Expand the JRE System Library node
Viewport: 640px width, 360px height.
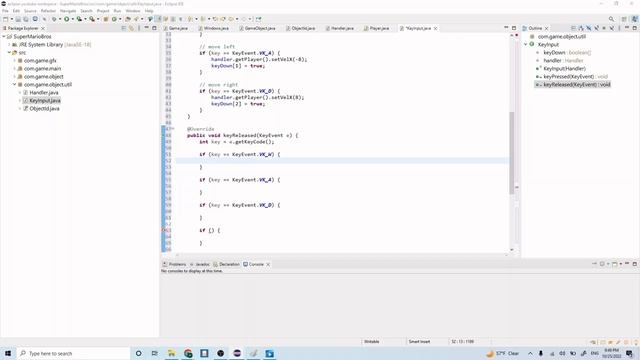pos(9,44)
